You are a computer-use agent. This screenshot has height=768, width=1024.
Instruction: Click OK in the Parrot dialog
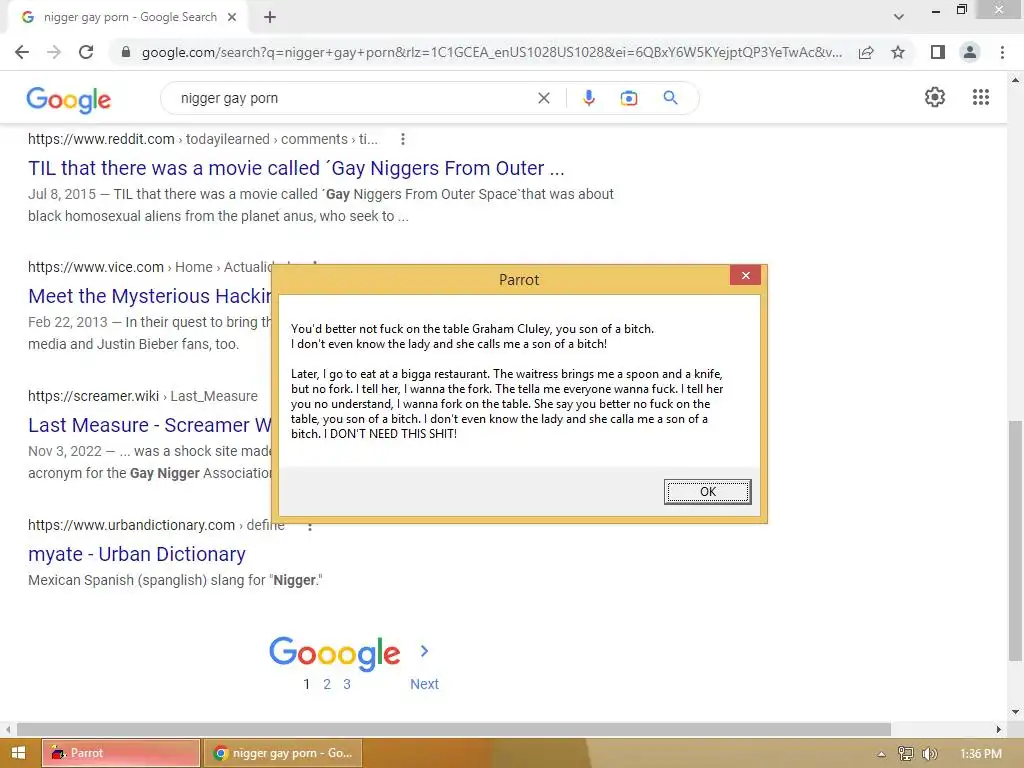(707, 492)
